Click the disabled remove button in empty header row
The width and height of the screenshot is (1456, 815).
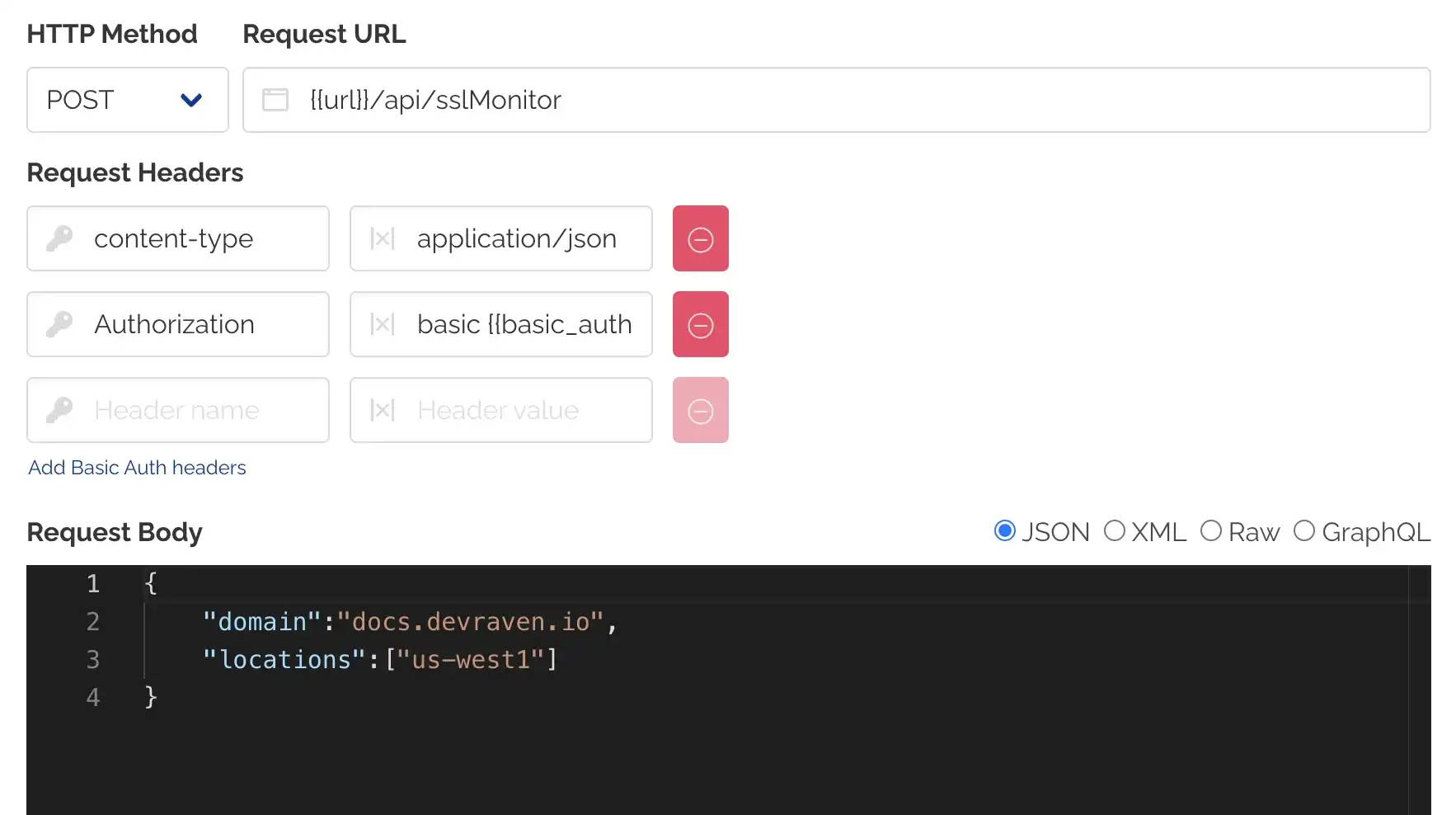(700, 410)
